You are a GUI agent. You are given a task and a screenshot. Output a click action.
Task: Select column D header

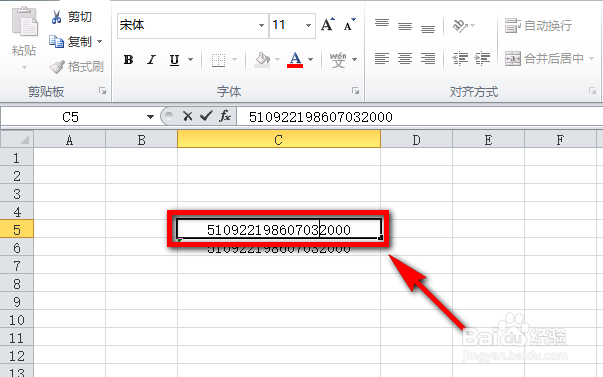coord(416,140)
